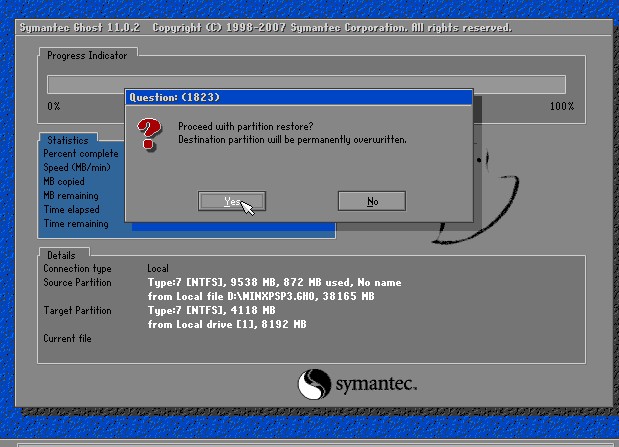The height and width of the screenshot is (447, 619).
Task: Click the Question: (1823) title bar
Action: tap(298, 97)
